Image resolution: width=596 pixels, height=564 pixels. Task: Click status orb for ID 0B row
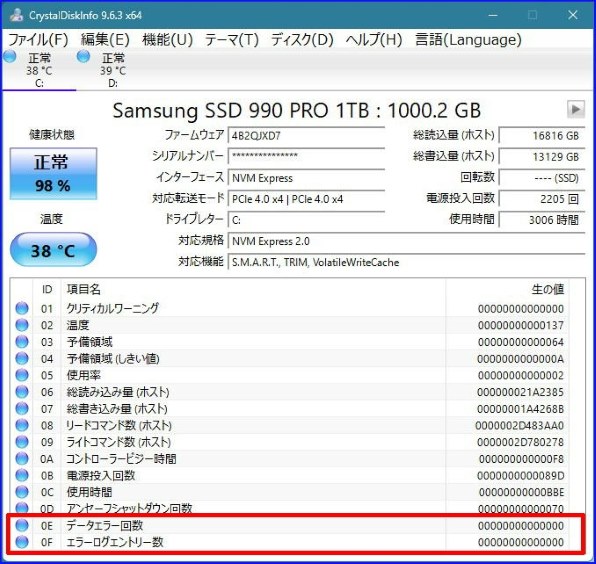(x=22, y=475)
